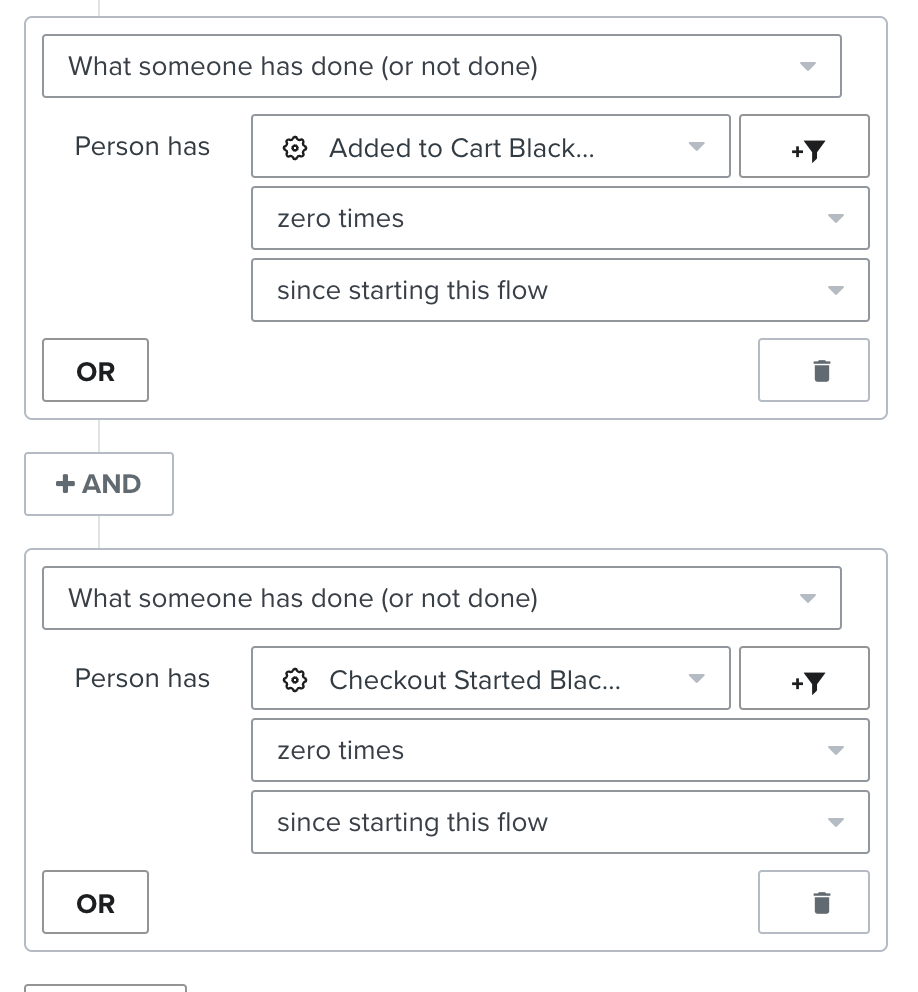
Task: Change zero times in the Checkout Started condition
Action: click(x=559, y=751)
